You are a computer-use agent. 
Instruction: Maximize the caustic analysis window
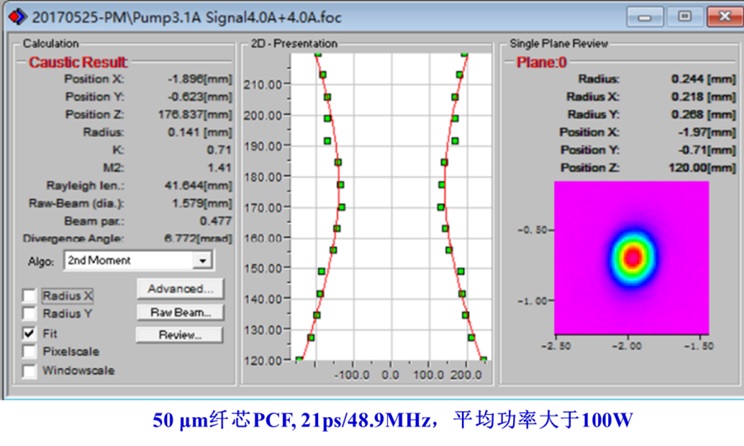(x=684, y=16)
